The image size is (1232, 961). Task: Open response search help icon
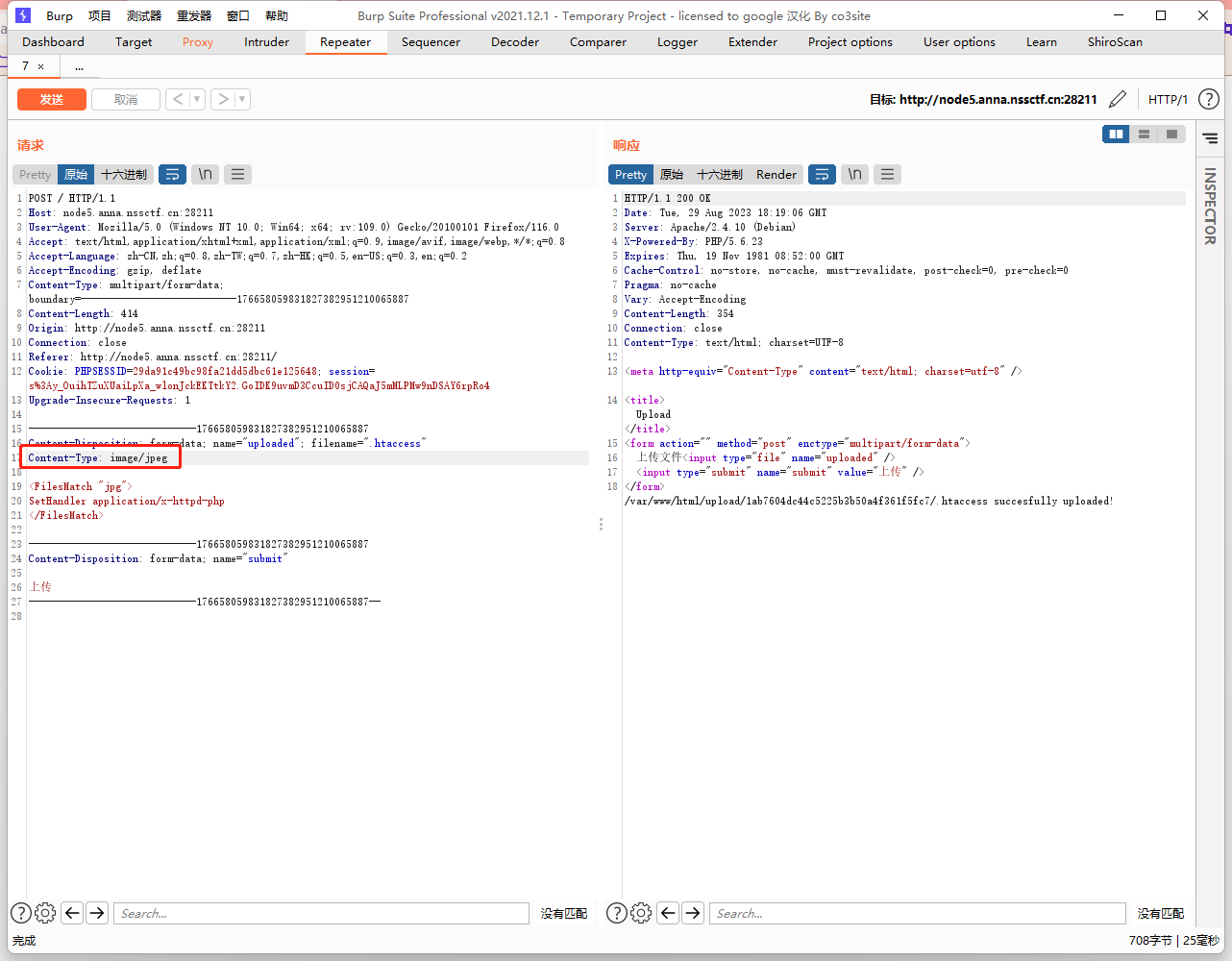pos(617,913)
